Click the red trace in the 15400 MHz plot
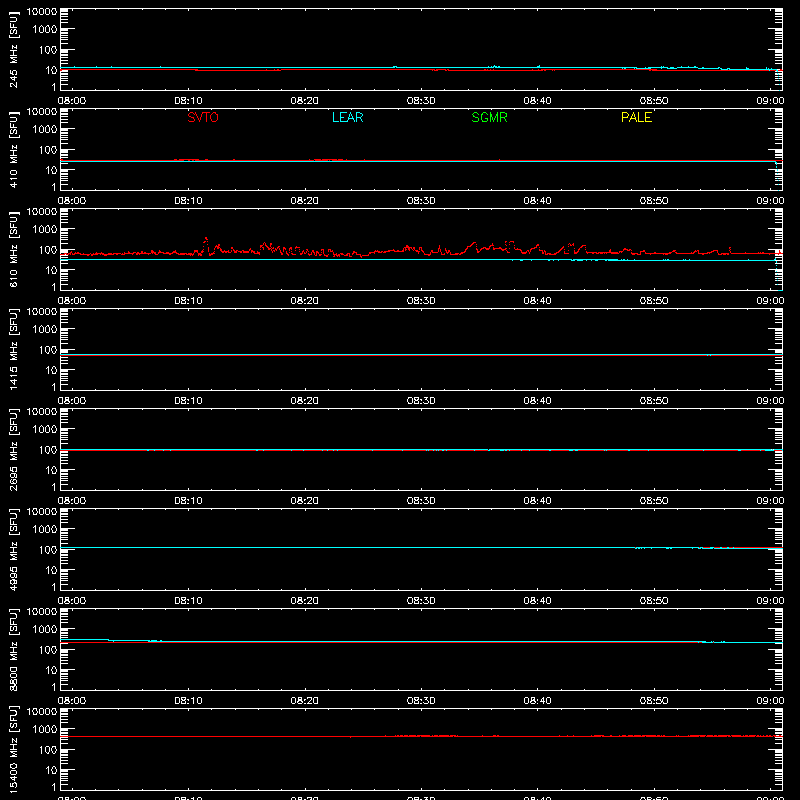 pos(421,736)
